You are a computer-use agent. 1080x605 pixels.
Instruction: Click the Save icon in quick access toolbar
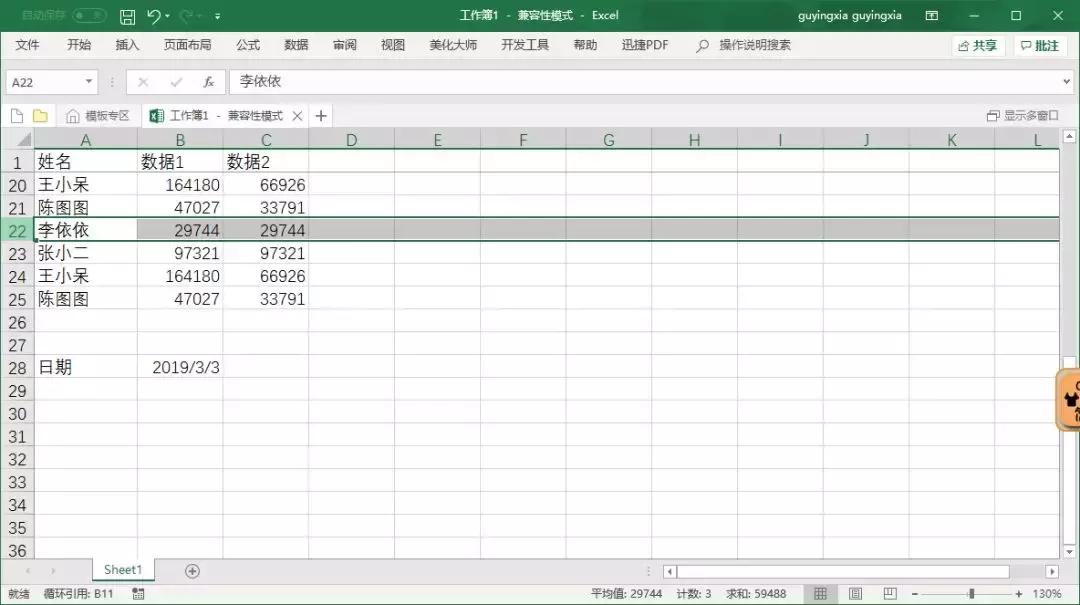[x=129, y=15]
